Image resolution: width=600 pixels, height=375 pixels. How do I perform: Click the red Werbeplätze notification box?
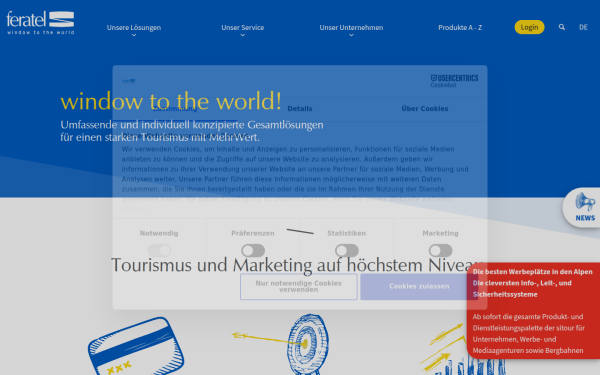[533, 311]
